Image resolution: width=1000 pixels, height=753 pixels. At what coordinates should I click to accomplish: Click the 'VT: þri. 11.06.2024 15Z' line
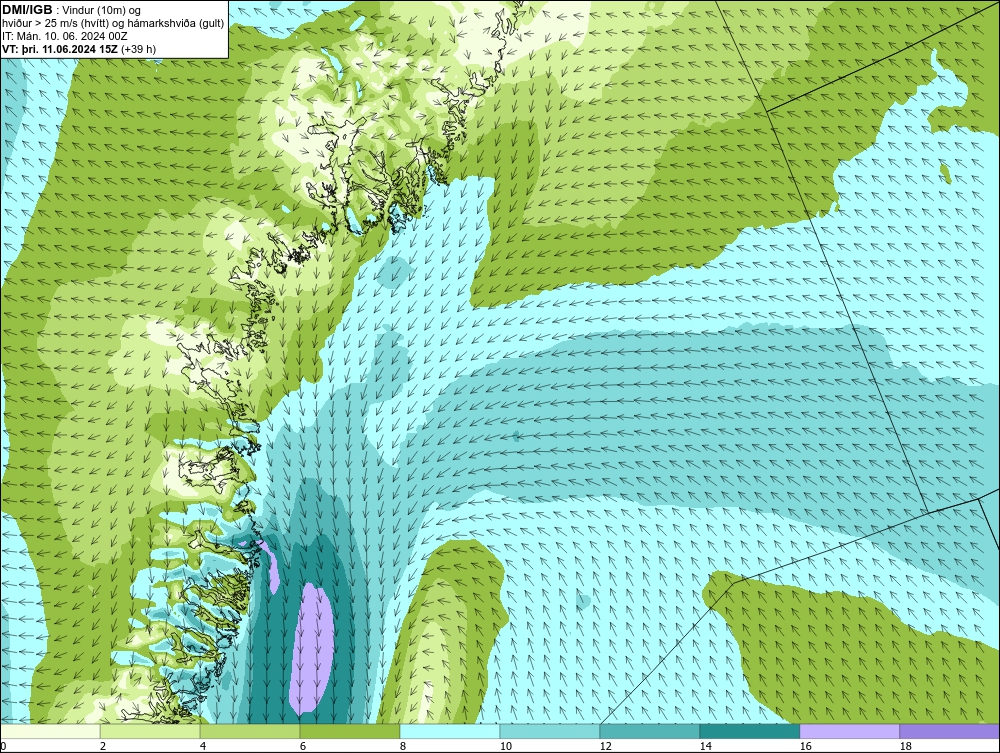click(x=79, y=48)
